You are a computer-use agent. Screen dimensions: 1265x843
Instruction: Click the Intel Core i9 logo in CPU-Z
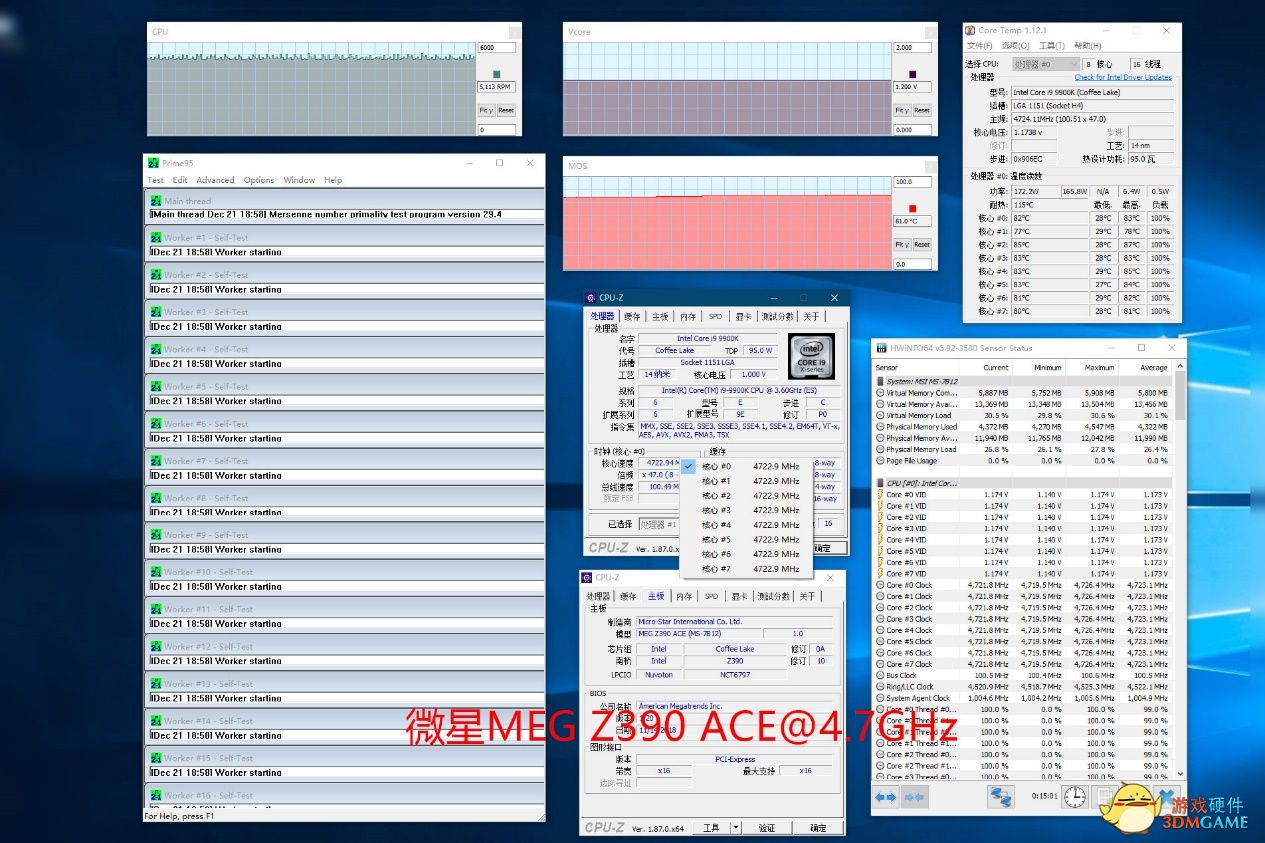[811, 356]
